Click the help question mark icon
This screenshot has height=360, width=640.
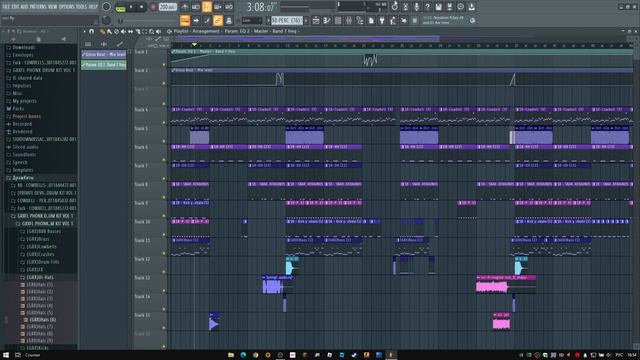coord(427,7)
